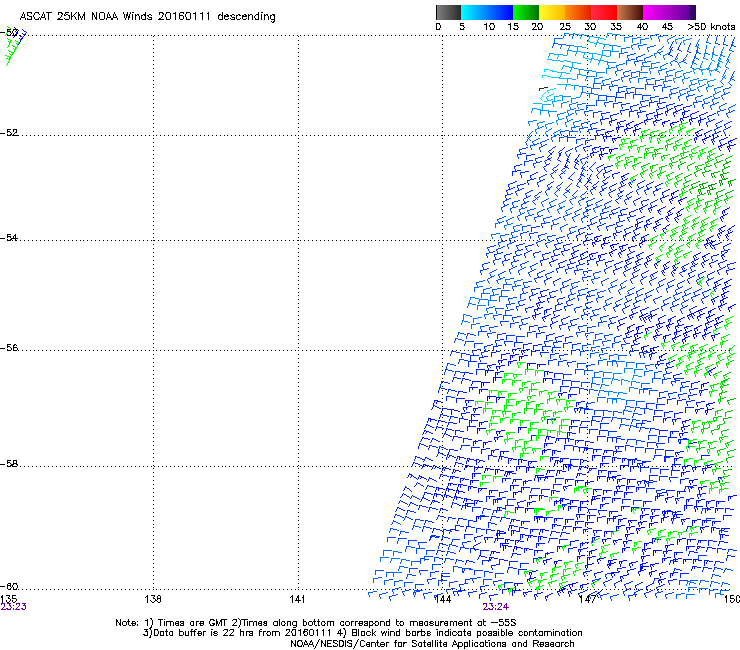The height and width of the screenshot is (650, 740).
Task: Click the title 'ASCAT 25KM NOAA Winds 20160111 descending'
Action: pos(147,17)
